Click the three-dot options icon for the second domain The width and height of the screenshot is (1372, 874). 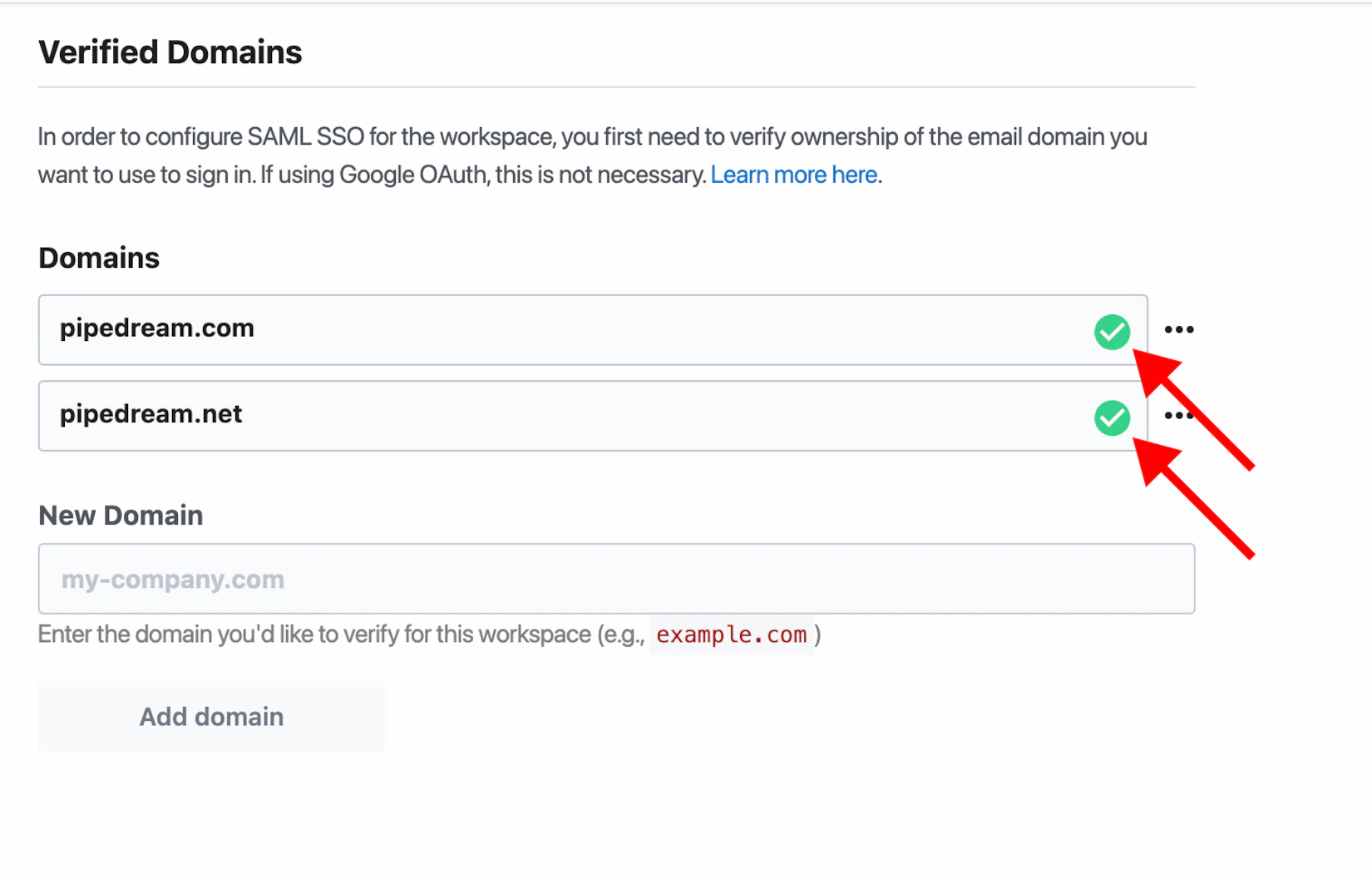1180,415
